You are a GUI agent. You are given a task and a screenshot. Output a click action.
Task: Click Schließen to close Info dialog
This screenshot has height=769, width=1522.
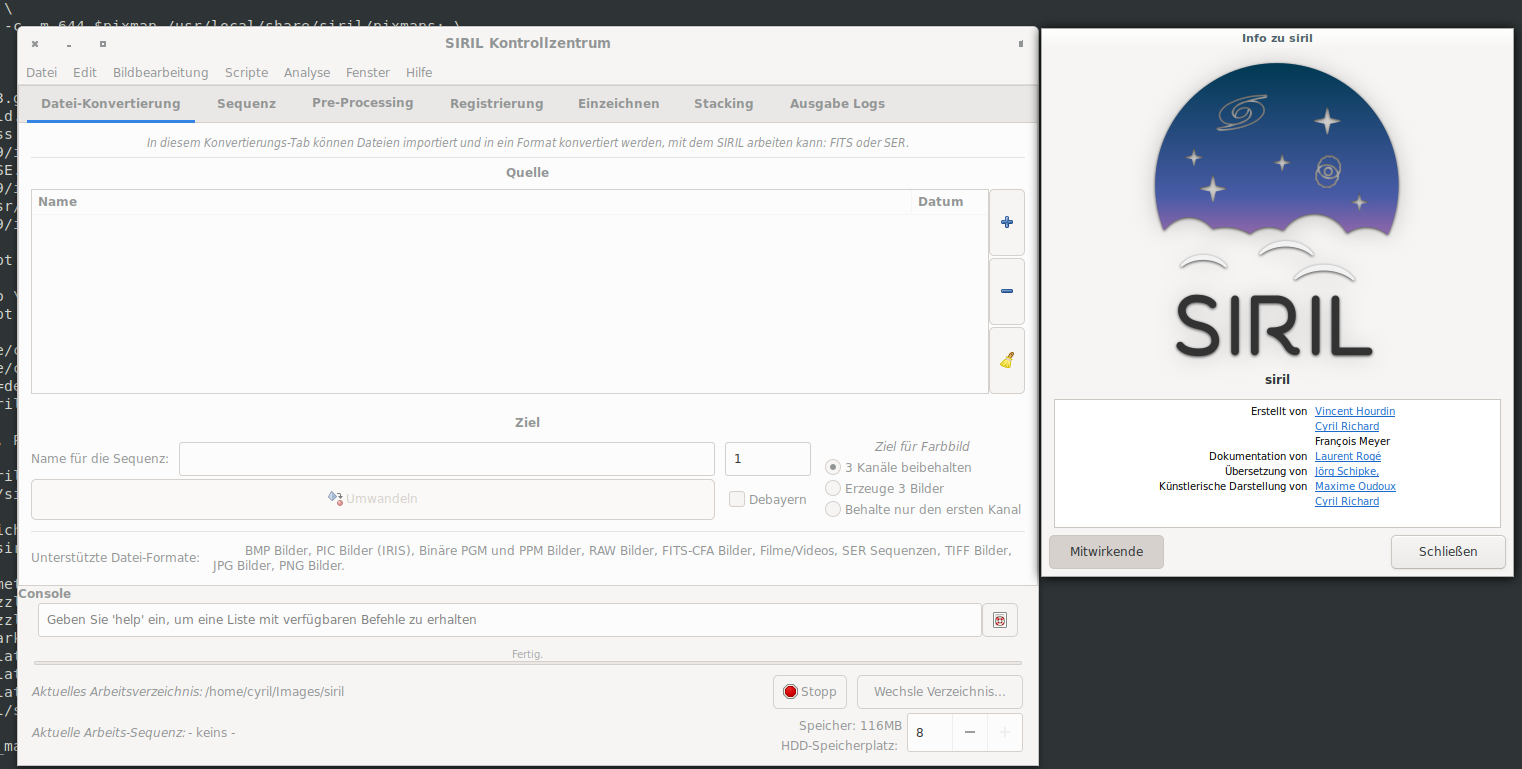click(x=1448, y=551)
